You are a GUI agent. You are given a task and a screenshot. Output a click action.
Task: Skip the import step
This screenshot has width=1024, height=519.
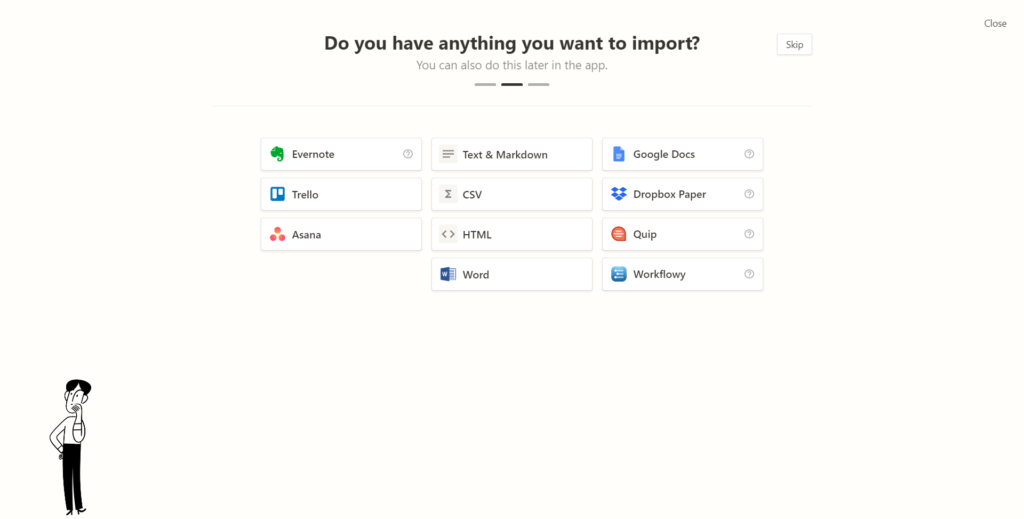coord(794,44)
